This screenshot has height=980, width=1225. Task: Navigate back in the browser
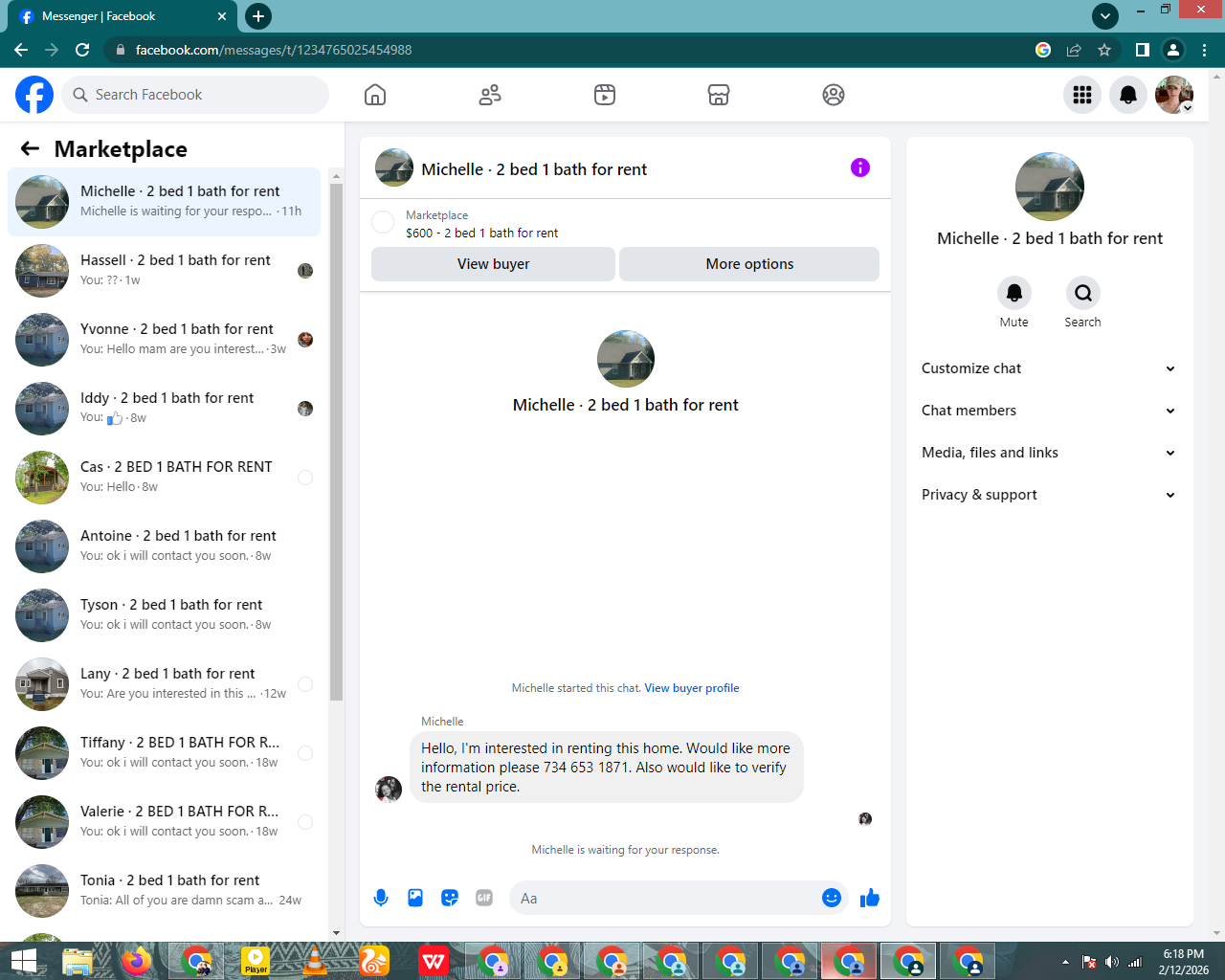(x=21, y=50)
